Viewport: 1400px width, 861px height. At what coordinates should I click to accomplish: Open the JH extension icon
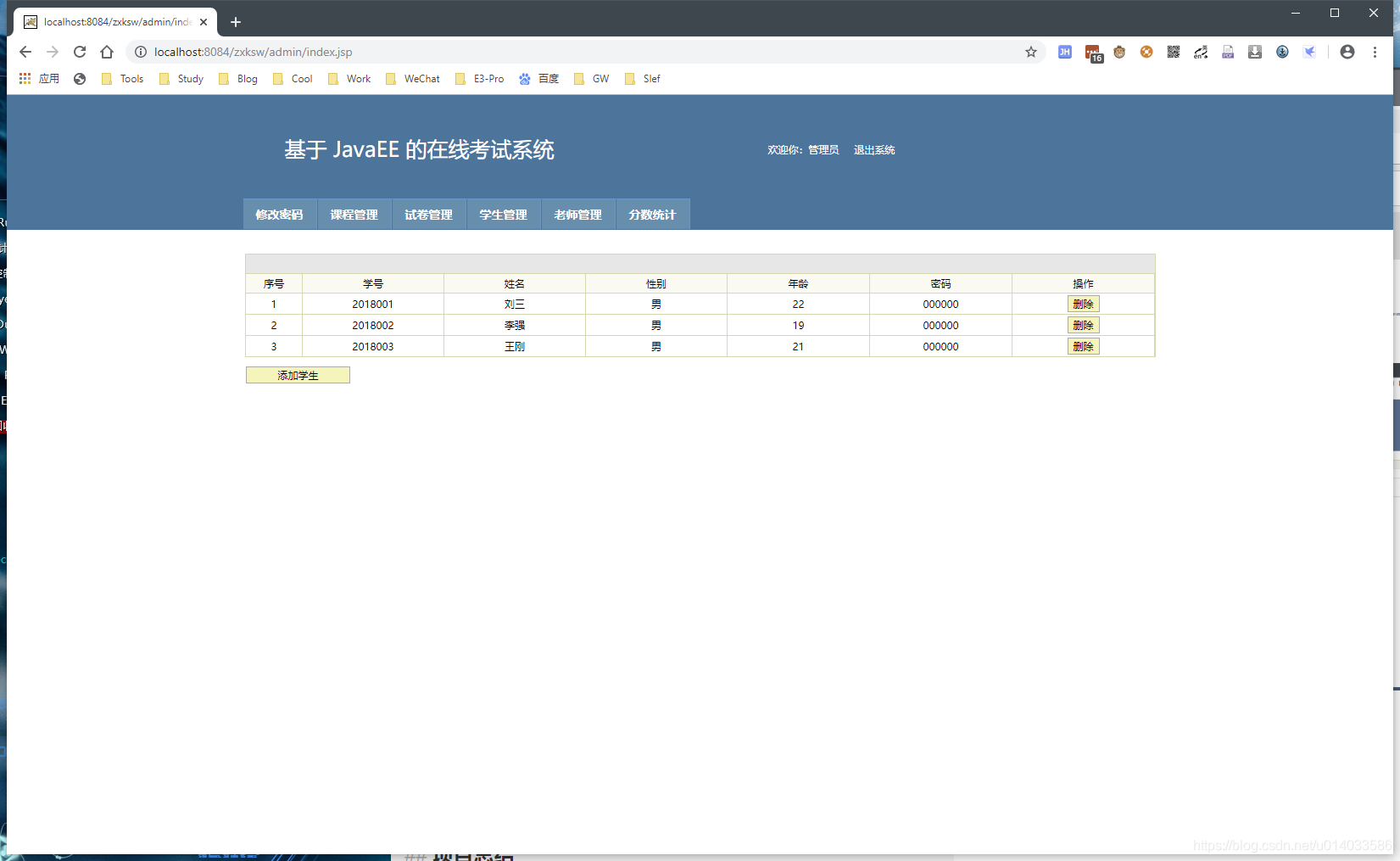point(1065,52)
